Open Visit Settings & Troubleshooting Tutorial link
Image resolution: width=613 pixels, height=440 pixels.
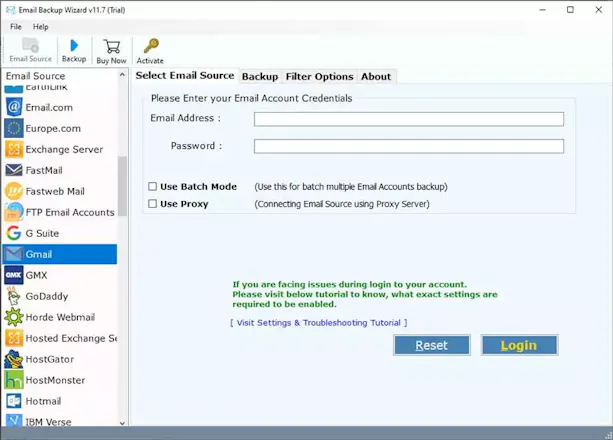pyautogui.click(x=319, y=323)
